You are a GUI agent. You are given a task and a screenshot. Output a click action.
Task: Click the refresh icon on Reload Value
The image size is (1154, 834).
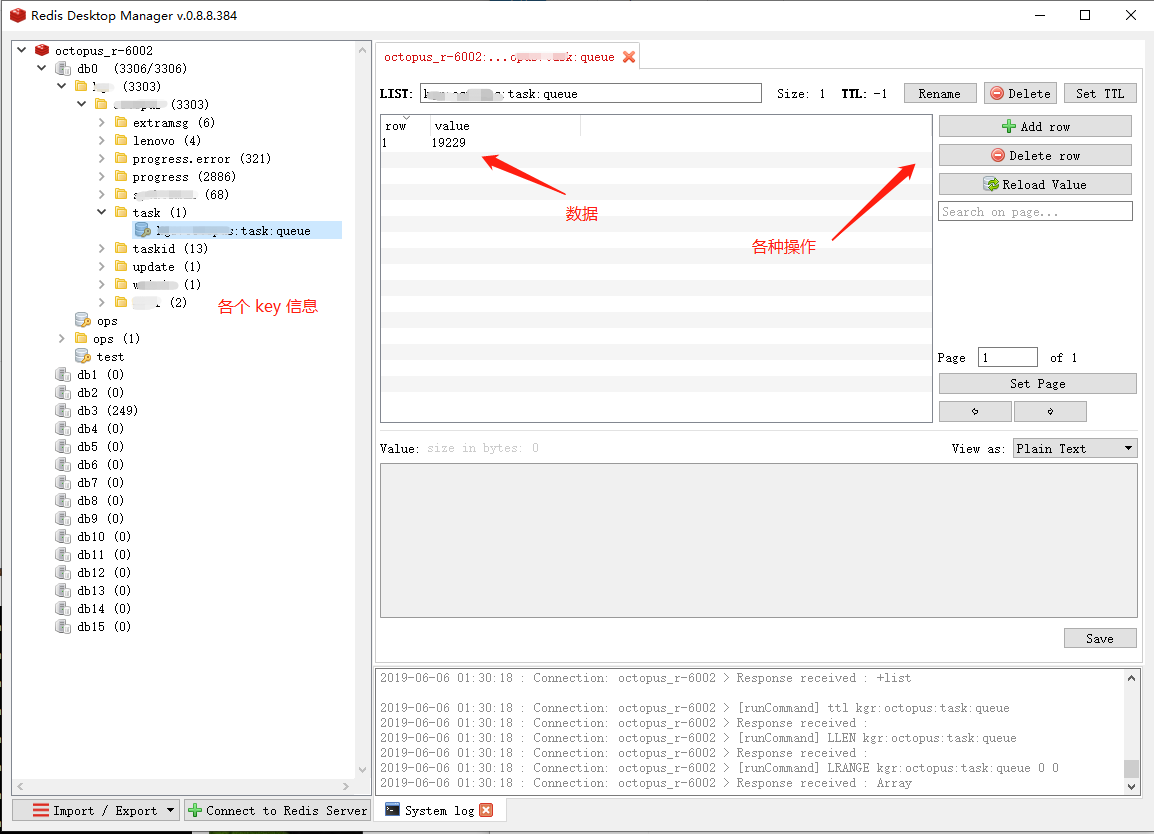(x=991, y=184)
